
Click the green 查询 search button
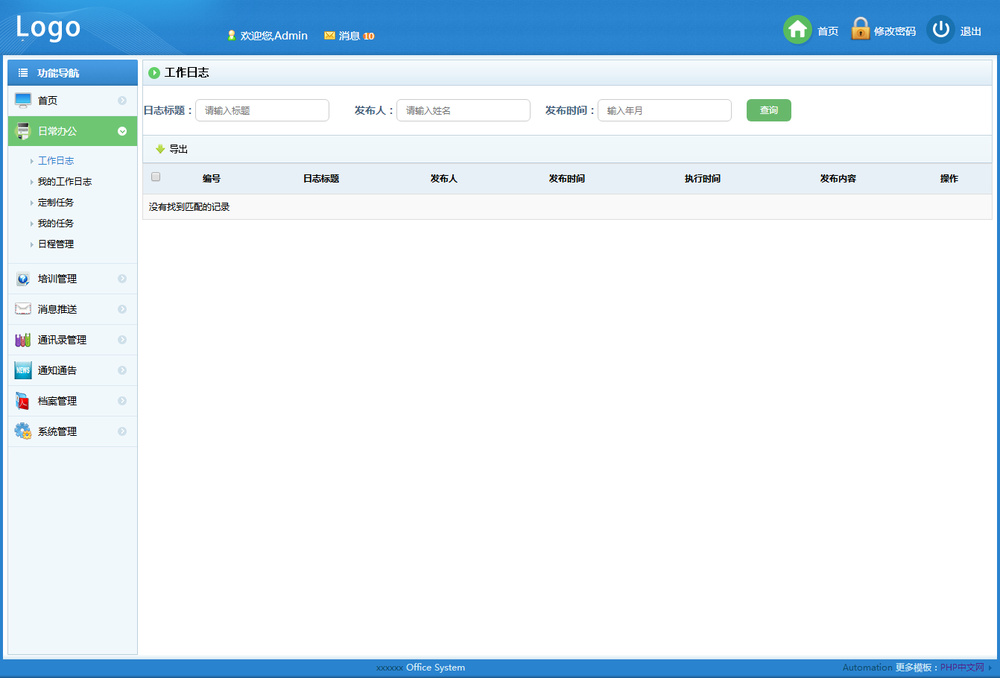click(x=768, y=110)
